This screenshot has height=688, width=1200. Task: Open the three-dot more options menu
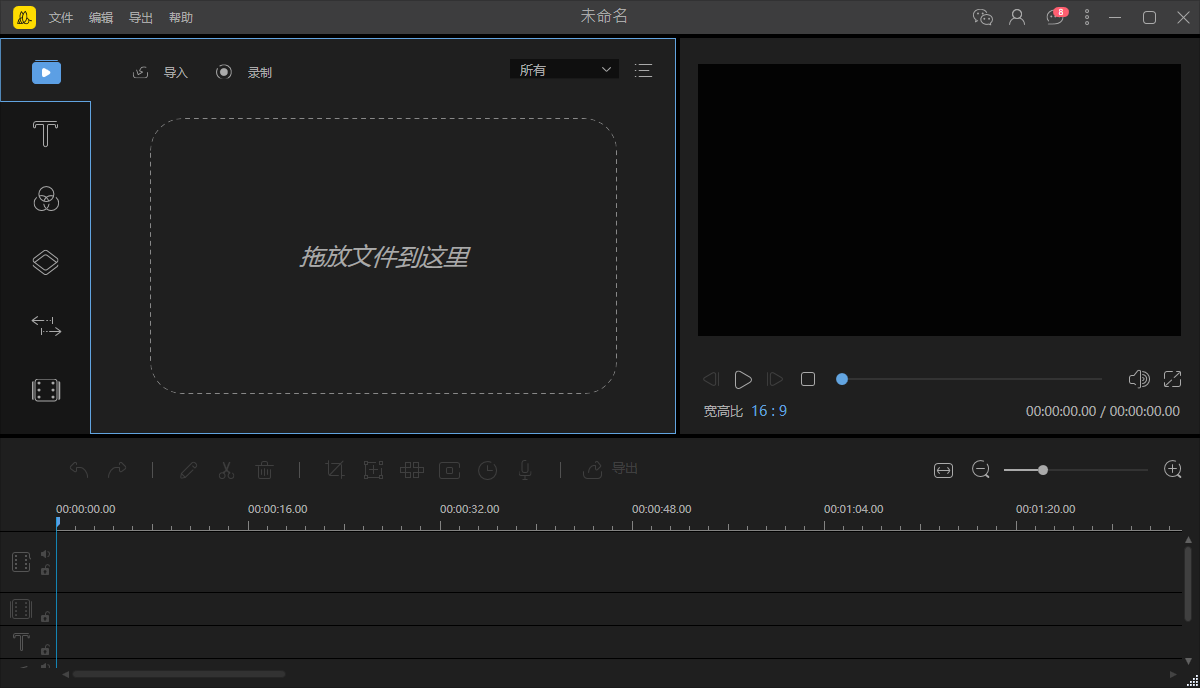click(1088, 17)
